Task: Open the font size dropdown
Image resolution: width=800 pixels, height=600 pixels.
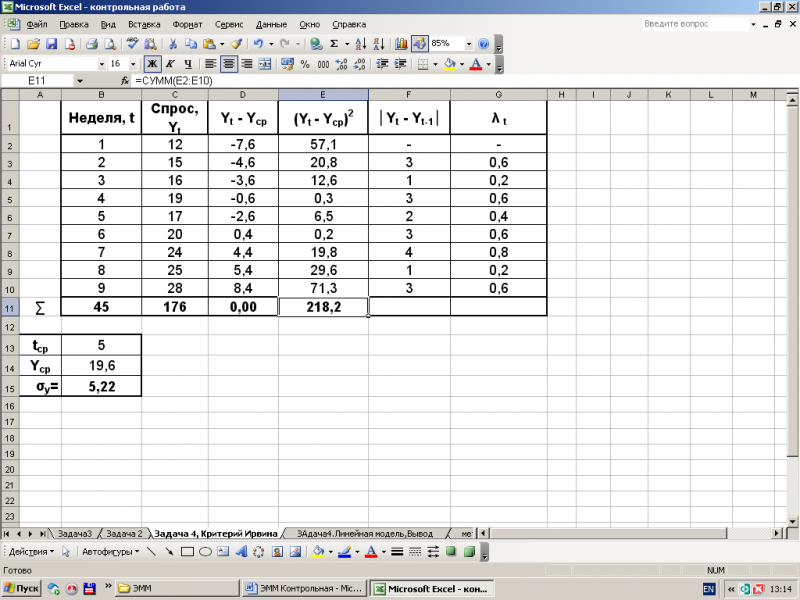Action: (133, 64)
